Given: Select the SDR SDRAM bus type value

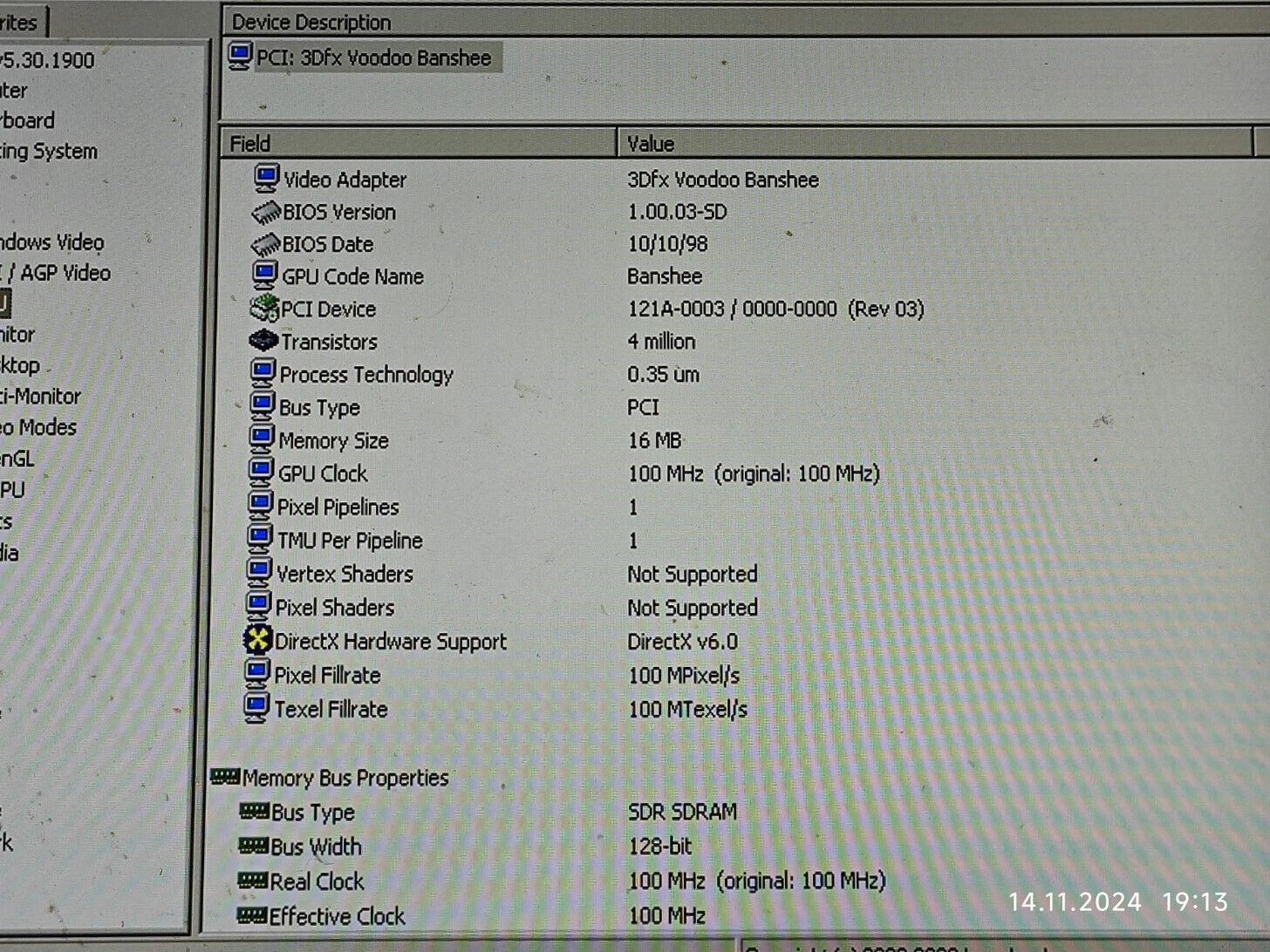Looking at the screenshot, I should [x=682, y=812].
